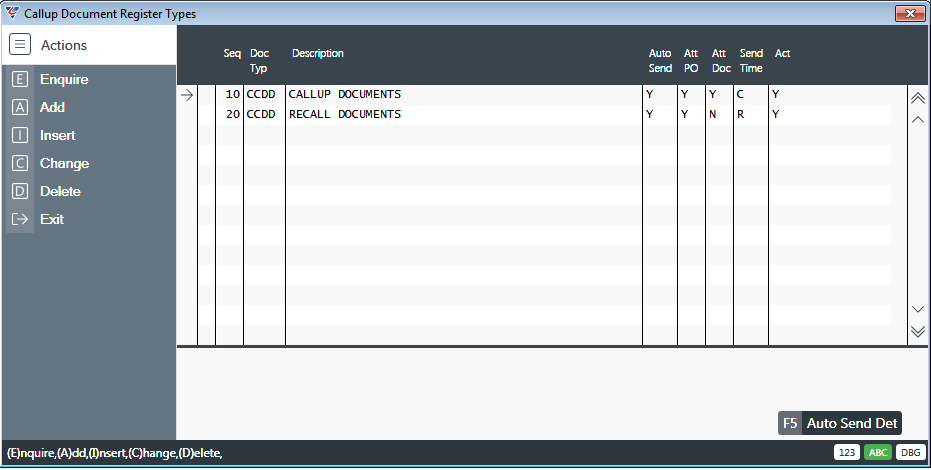The height and width of the screenshot is (470, 931).
Task: Click Auto Send value Y in RECALL row
Action: pos(650,114)
